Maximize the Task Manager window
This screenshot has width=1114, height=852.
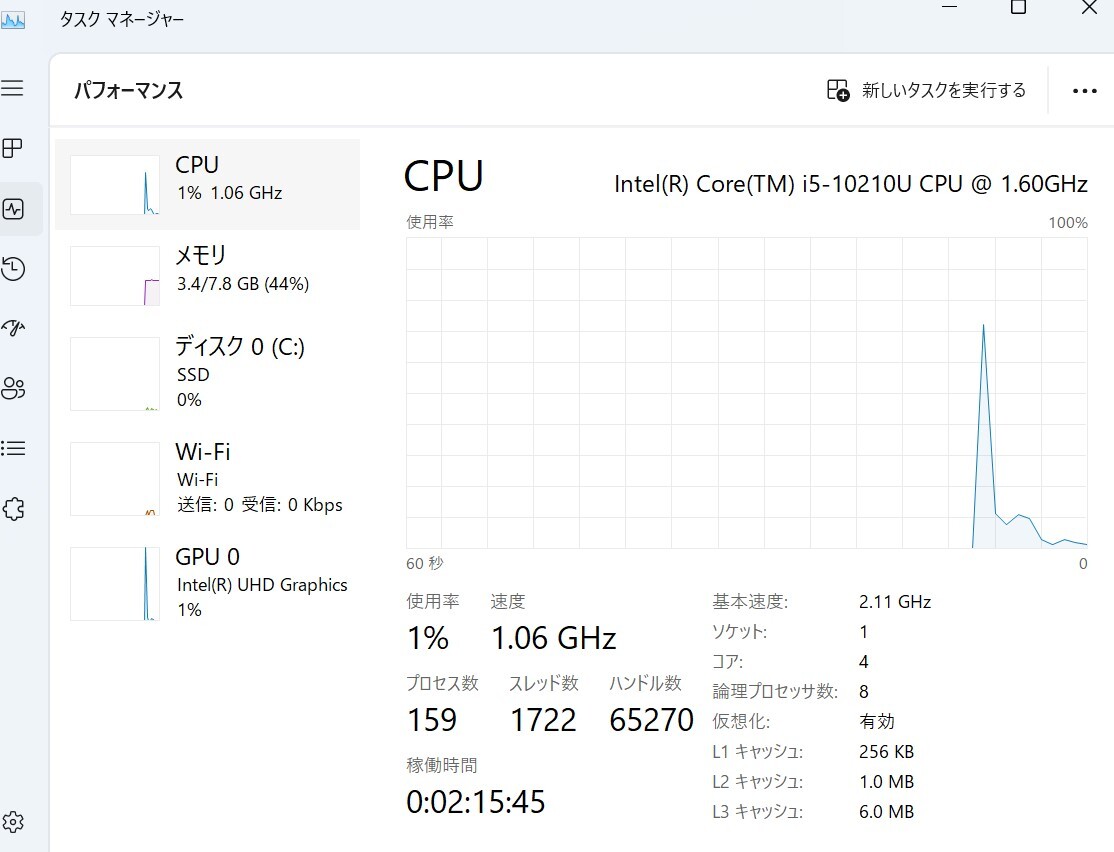(1018, 7)
